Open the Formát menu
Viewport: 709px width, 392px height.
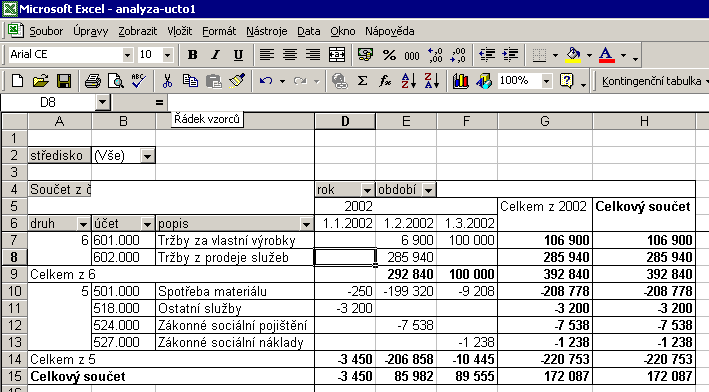coord(219,31)
